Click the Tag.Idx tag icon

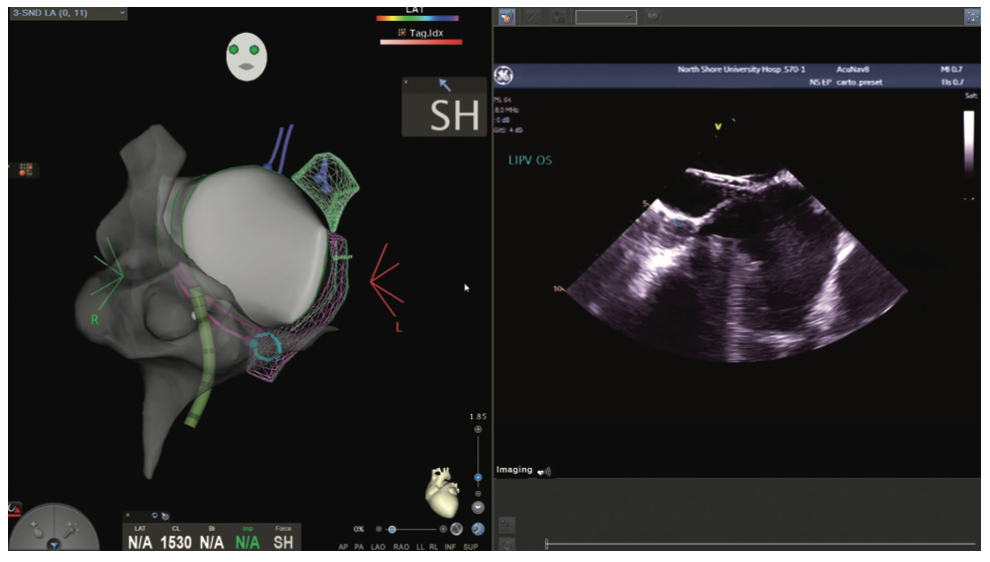[x=402, y=32]
